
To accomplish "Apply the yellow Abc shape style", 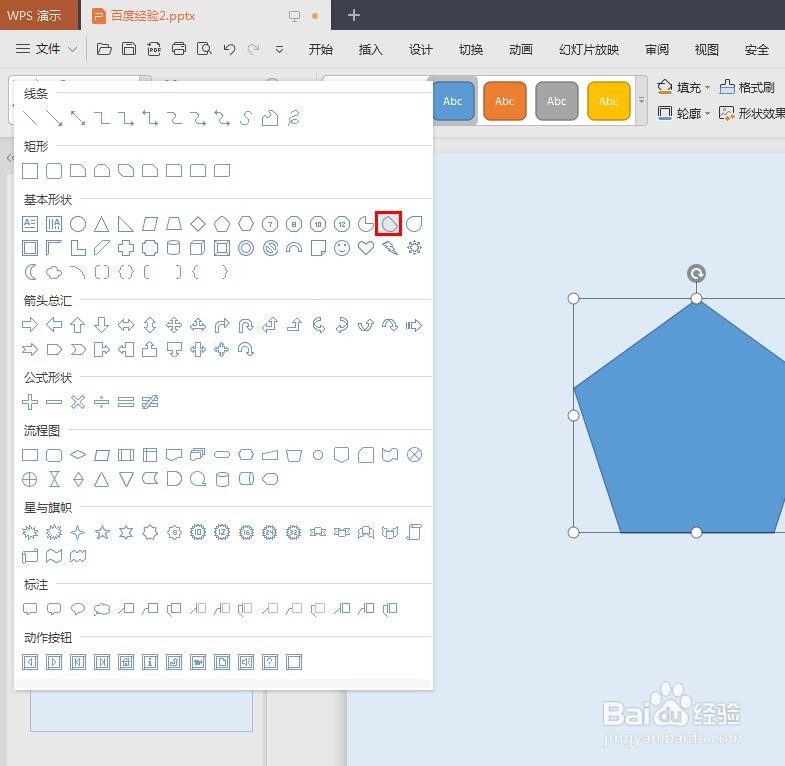I will [x=608, y=101].
